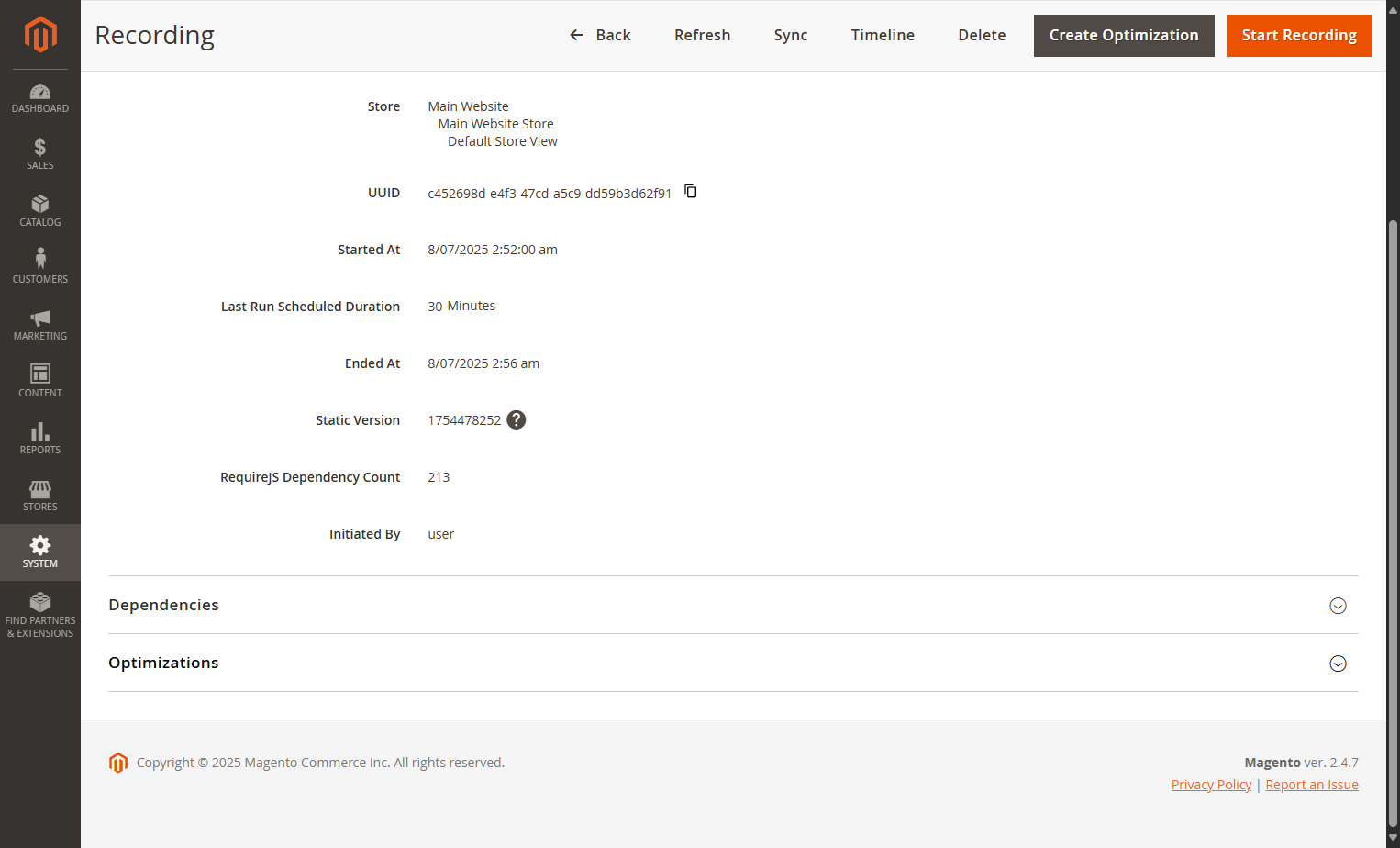The width and height of the screenshot is (1400, 848).
Task: Click the Sync button
Action: (791, 35)
